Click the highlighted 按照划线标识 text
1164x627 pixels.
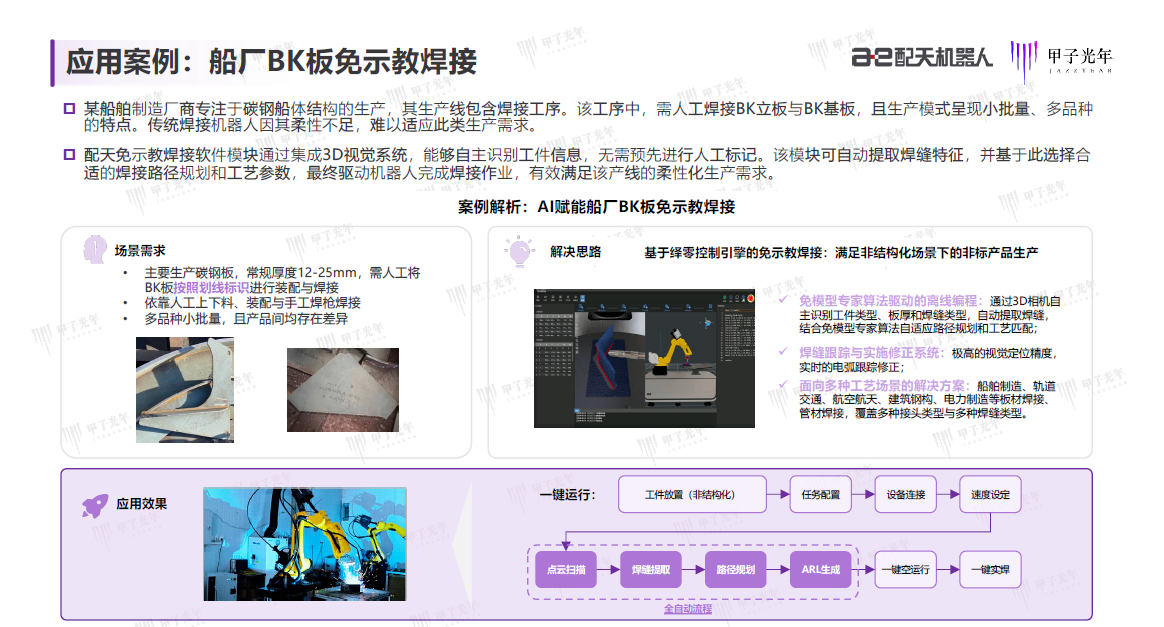[211, 287]
